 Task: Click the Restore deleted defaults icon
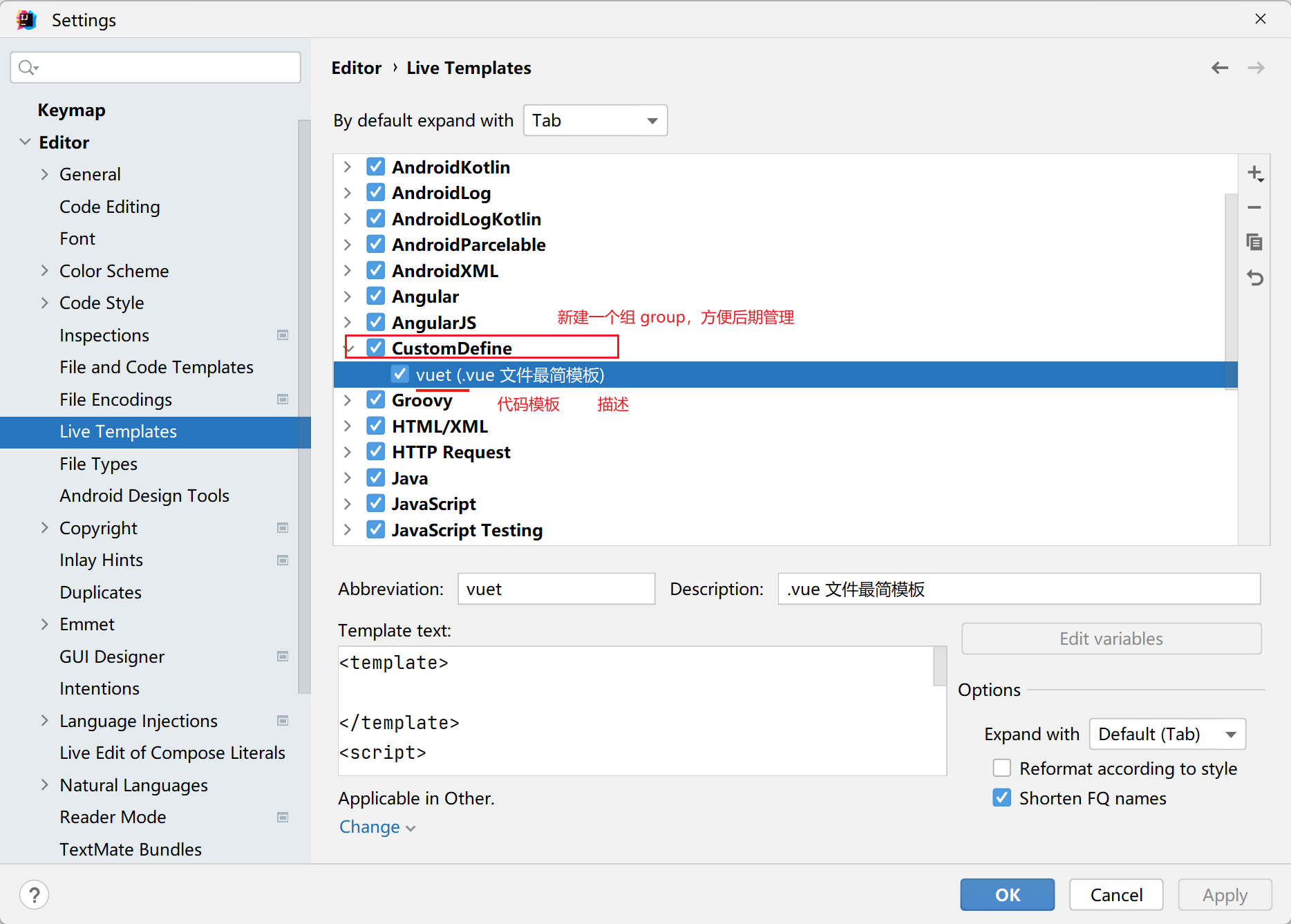(1254, 278)
